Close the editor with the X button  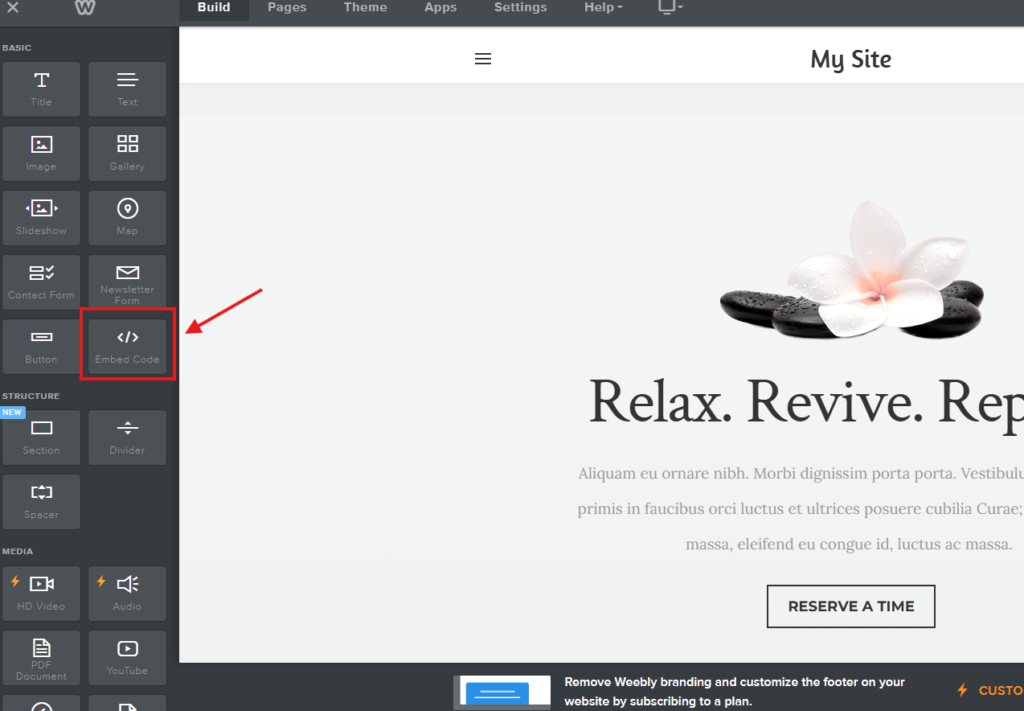point(13,8)
